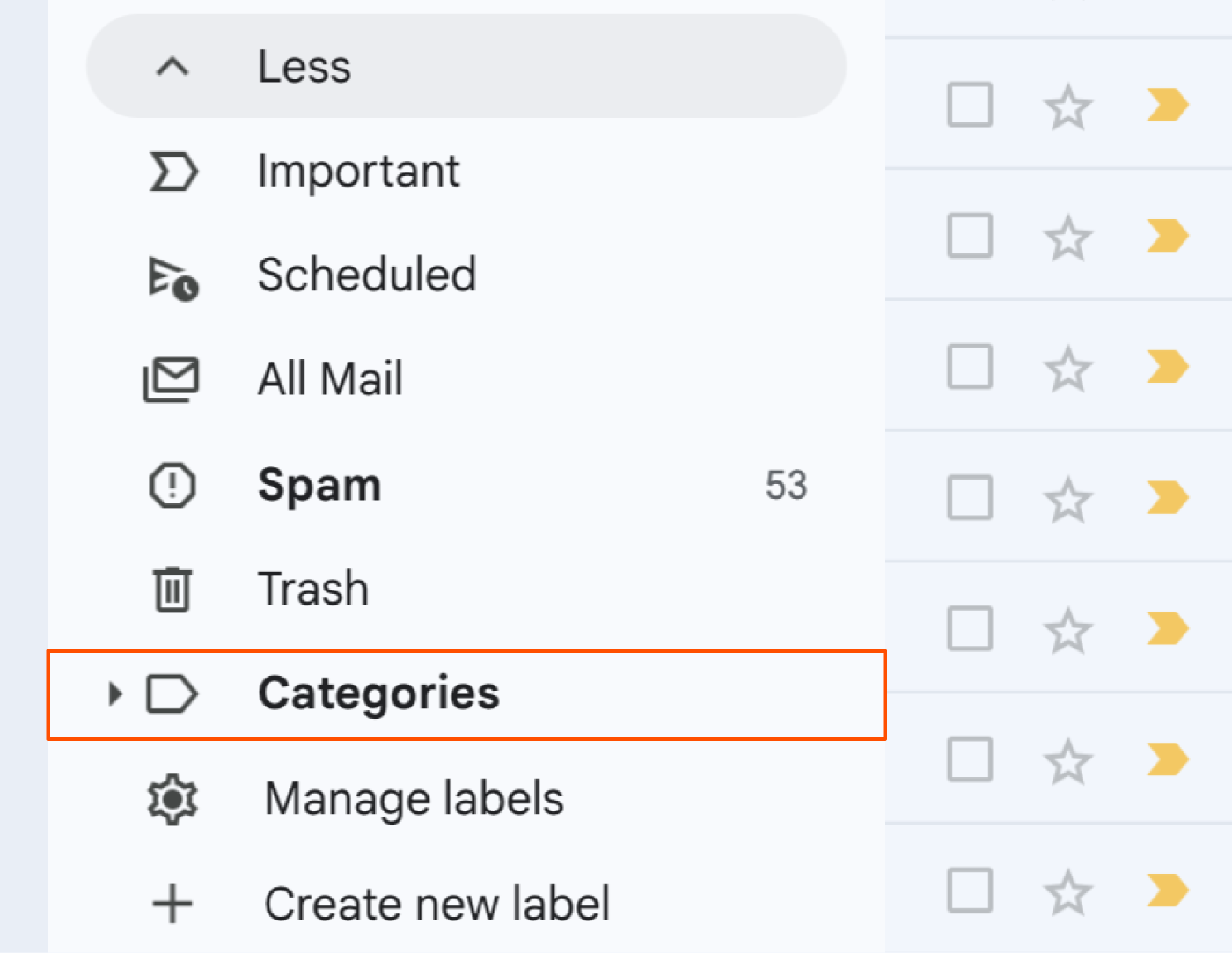Click the Trash can icon
1232x953 pixels.
(172, 589)
